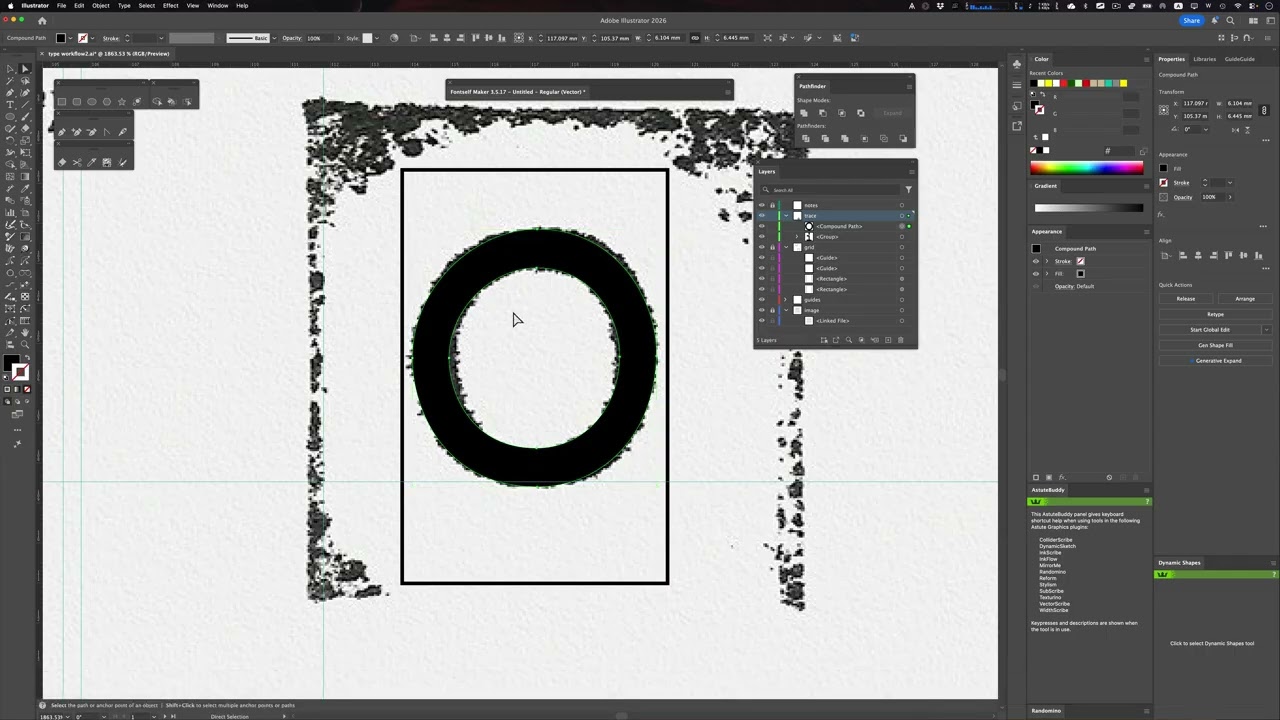The image size is (1280, 720).
Task: Select the Type tool
Action: pyautogui.click(x=9, y=105)
